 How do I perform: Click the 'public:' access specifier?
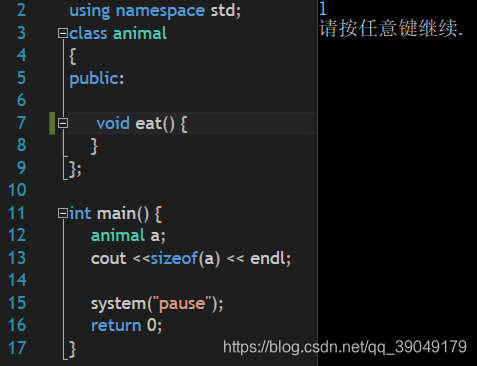[97, 80]
